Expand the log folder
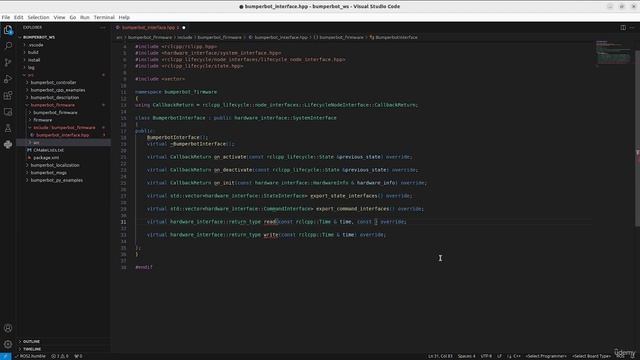 (31, 67)
